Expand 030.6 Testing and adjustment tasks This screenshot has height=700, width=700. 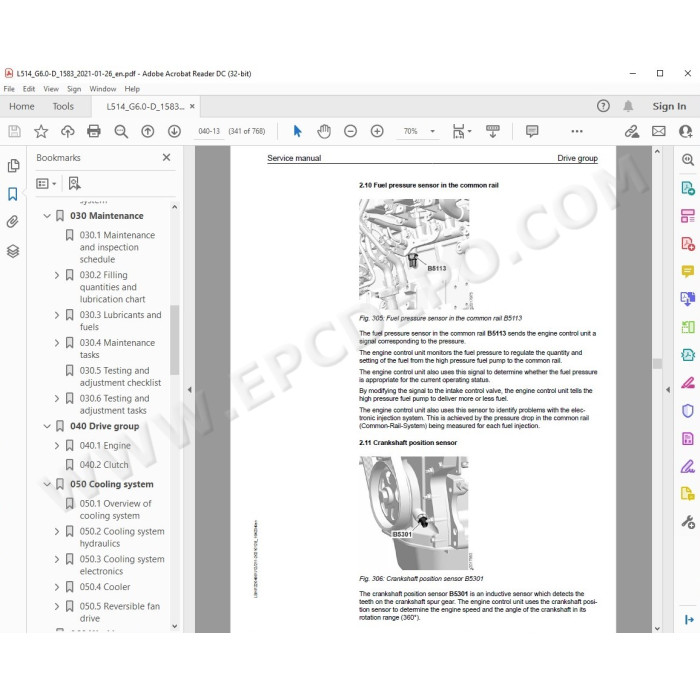coord(57,398)
